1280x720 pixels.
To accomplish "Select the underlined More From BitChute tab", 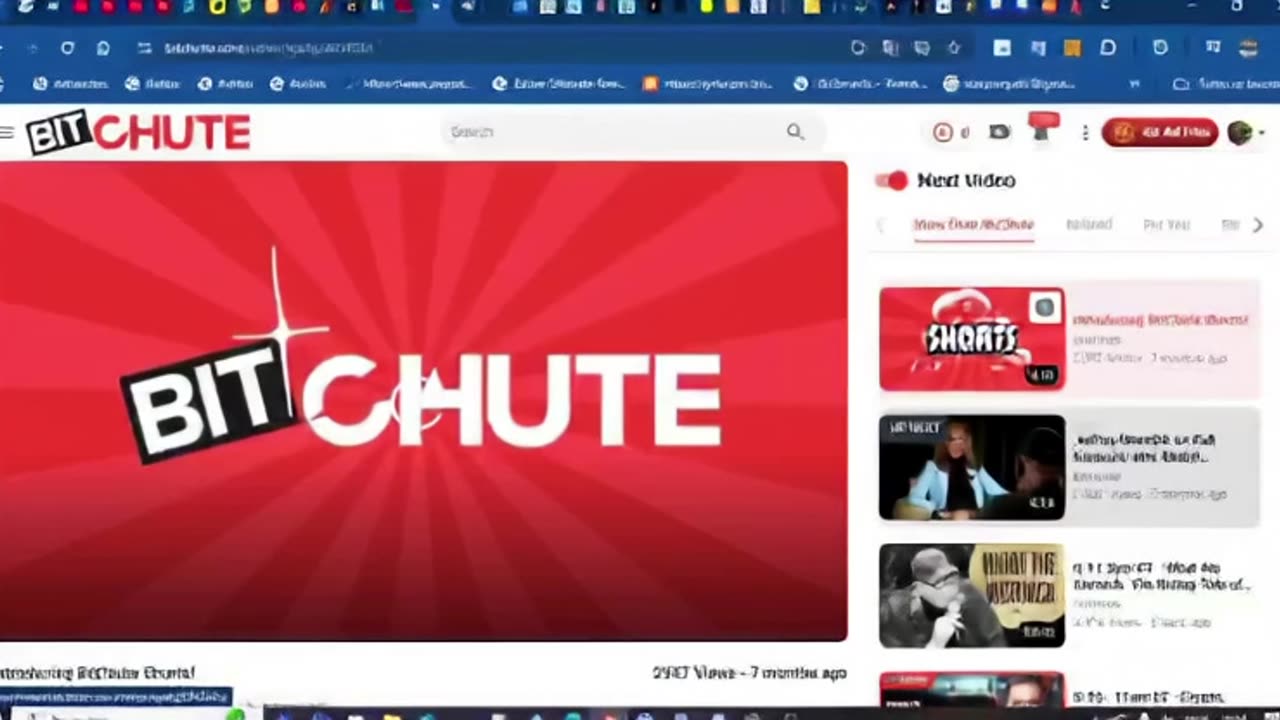I will pyautogui.click(x=973, y=225).
